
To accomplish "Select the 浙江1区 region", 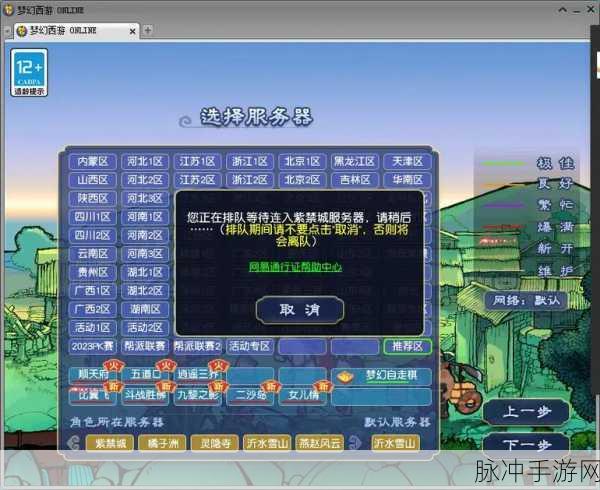I will tap(250, 161).
